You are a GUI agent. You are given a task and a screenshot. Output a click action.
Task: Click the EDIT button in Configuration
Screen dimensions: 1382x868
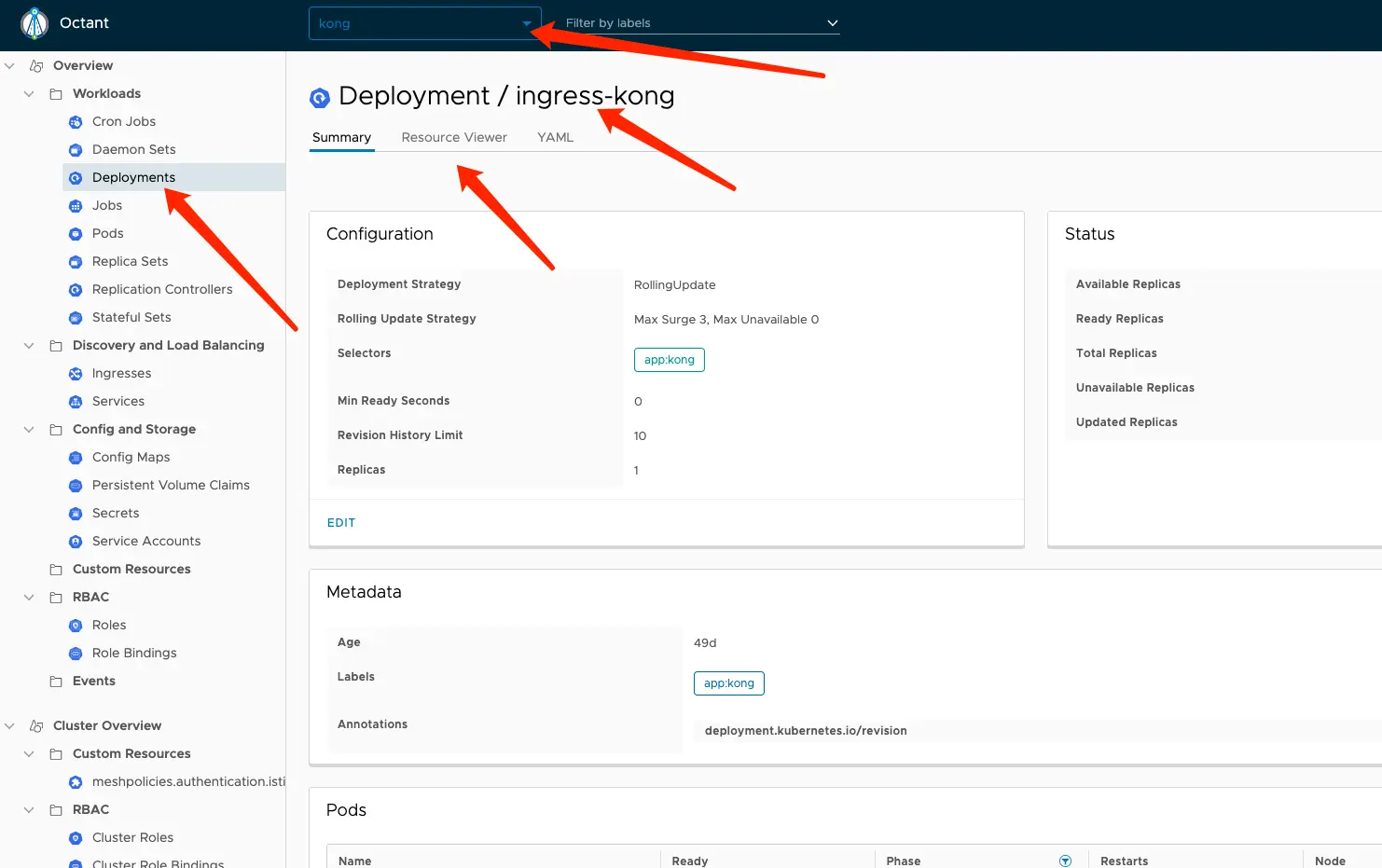[x=341, y=523]
